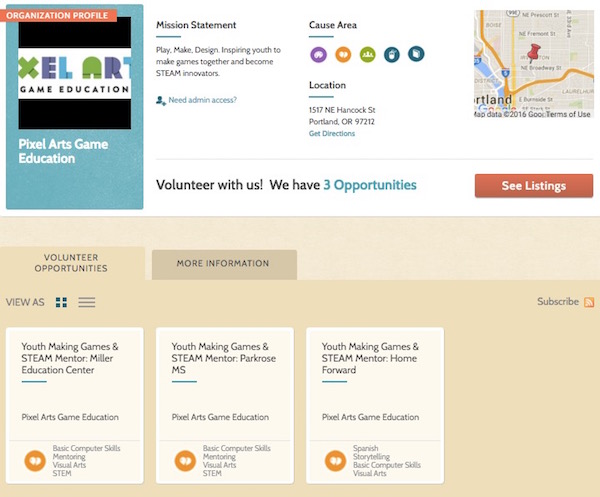Click orange icon on Home Forward card

(336, 461)
